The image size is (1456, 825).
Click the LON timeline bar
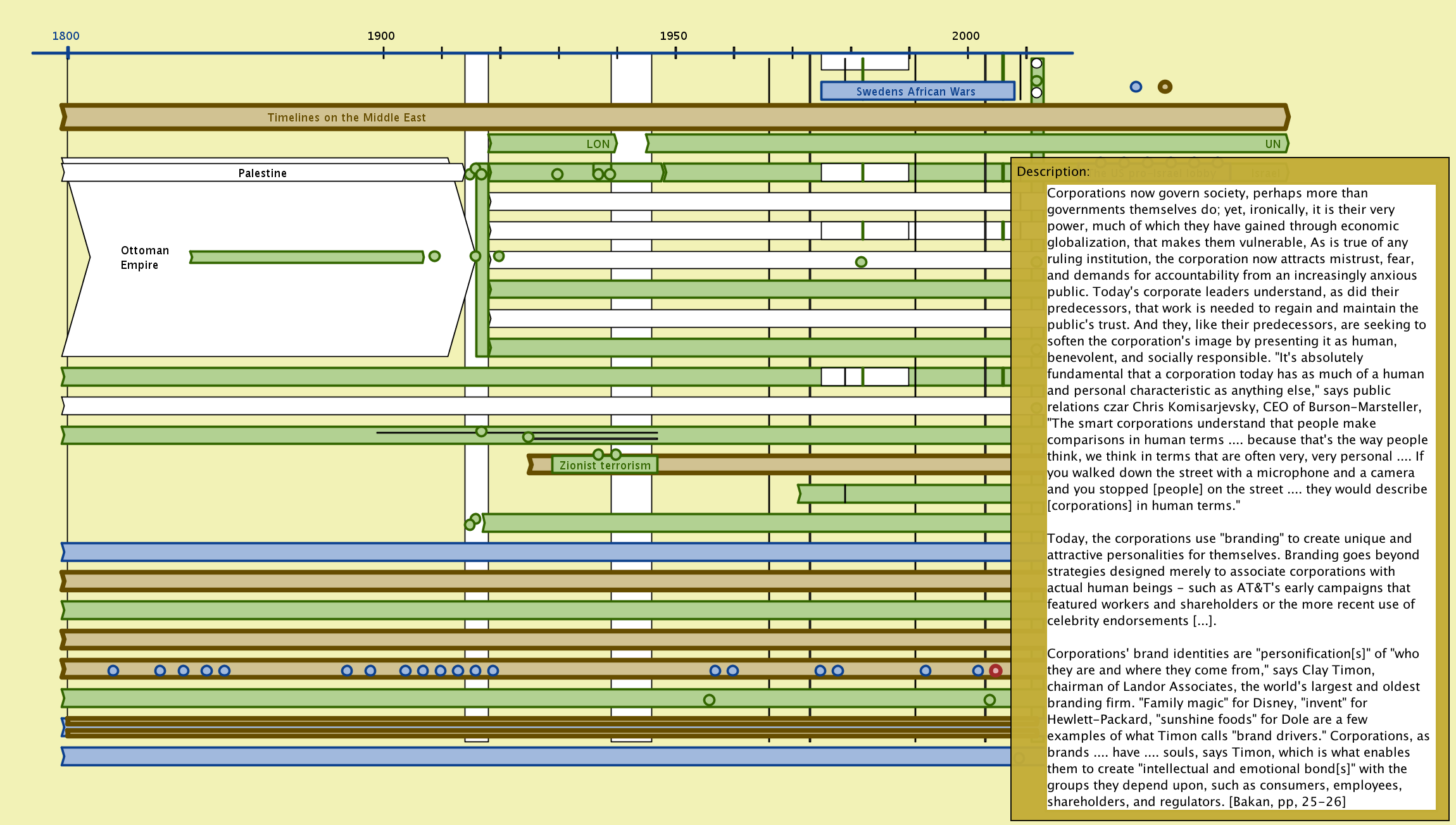pyautogui.click(x=552, y=144)
